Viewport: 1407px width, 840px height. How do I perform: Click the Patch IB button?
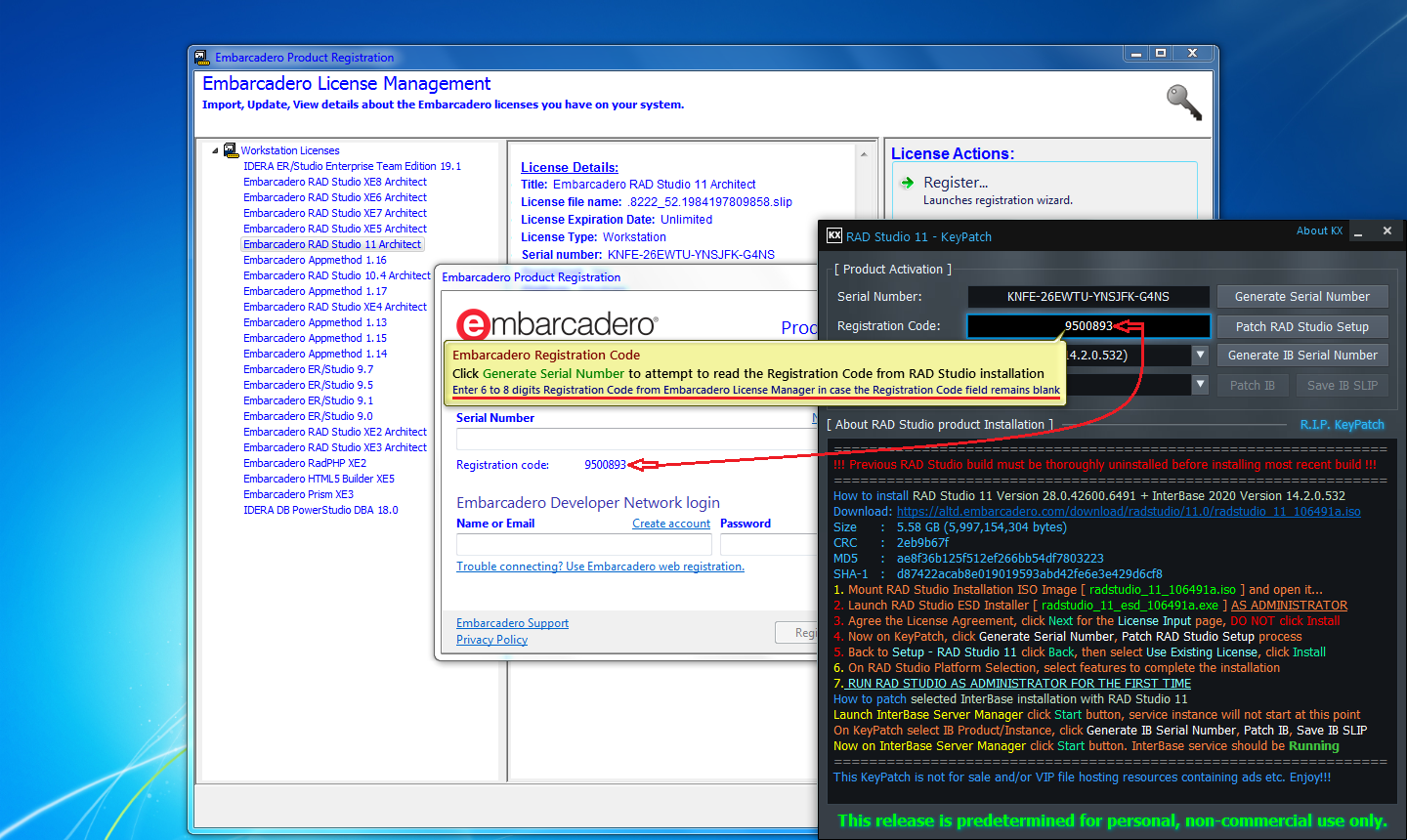pos(1252,385)
